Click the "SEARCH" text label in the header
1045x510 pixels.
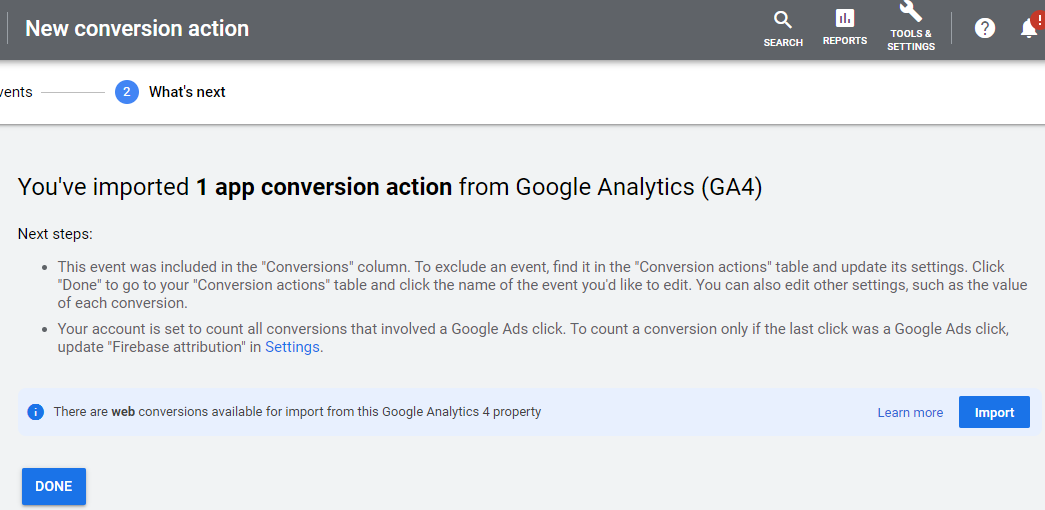click(783, 43)
